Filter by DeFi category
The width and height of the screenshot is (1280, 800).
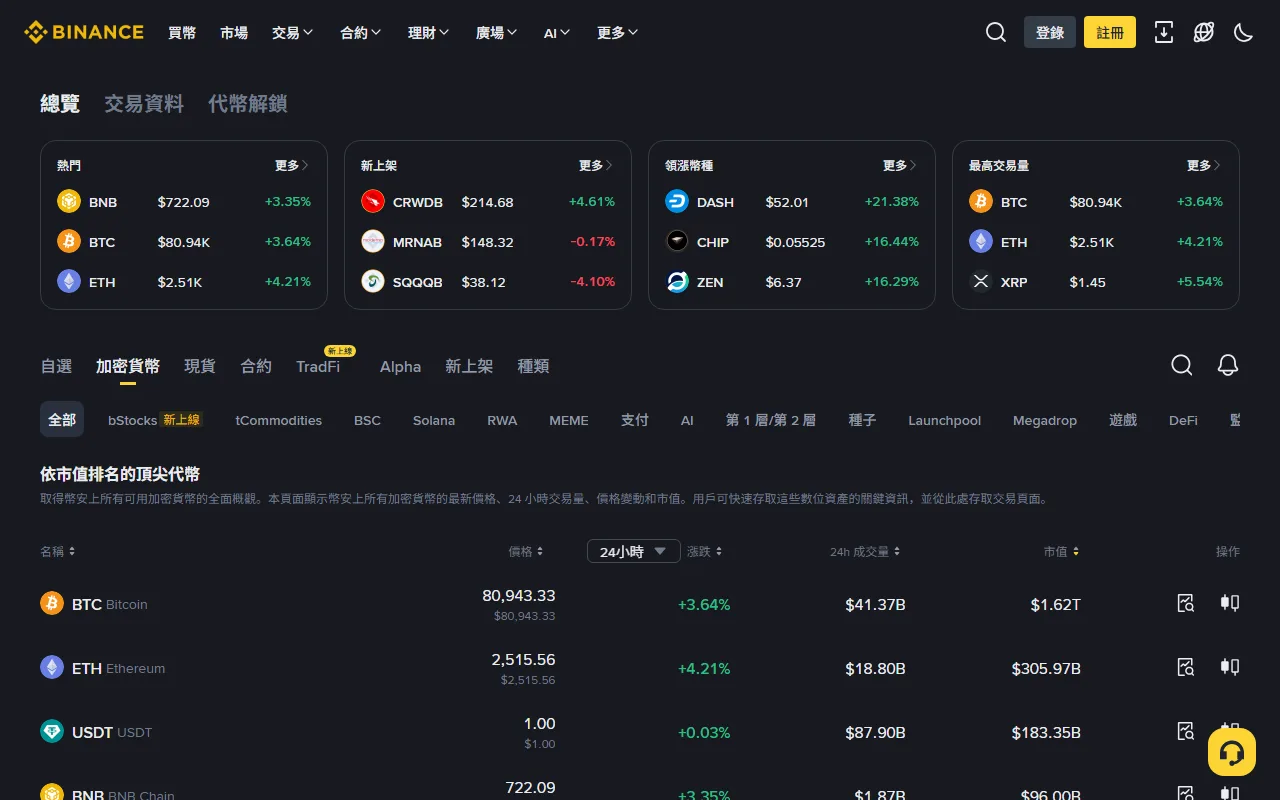click(x=1183, y=420)
